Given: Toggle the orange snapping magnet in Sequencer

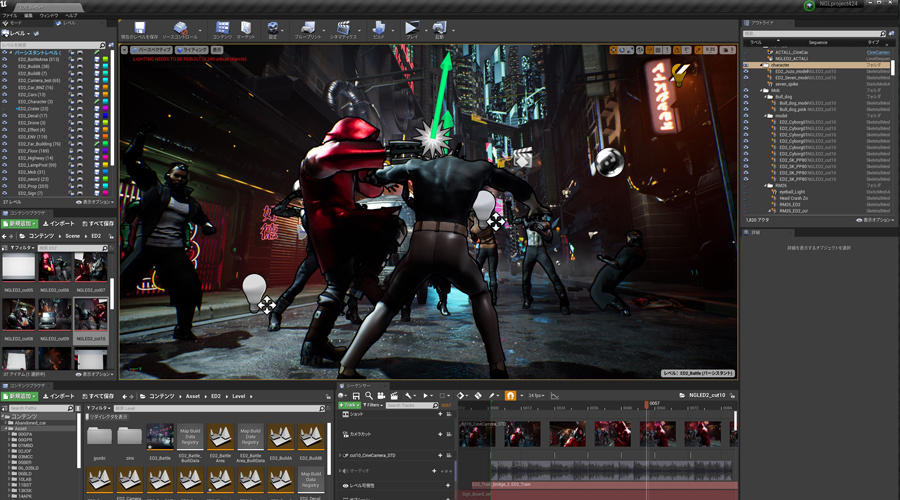Looking at the screenshot, I should [510, 396].
